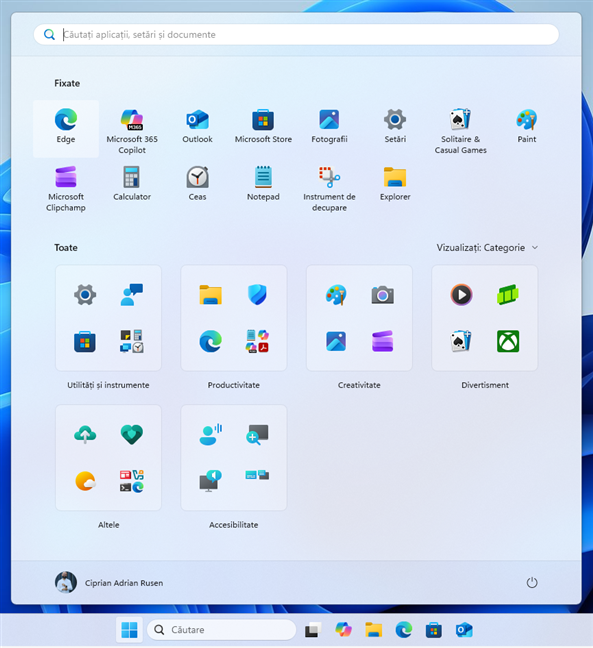Open cloud upload icon in Altele group

coord(85,434)
